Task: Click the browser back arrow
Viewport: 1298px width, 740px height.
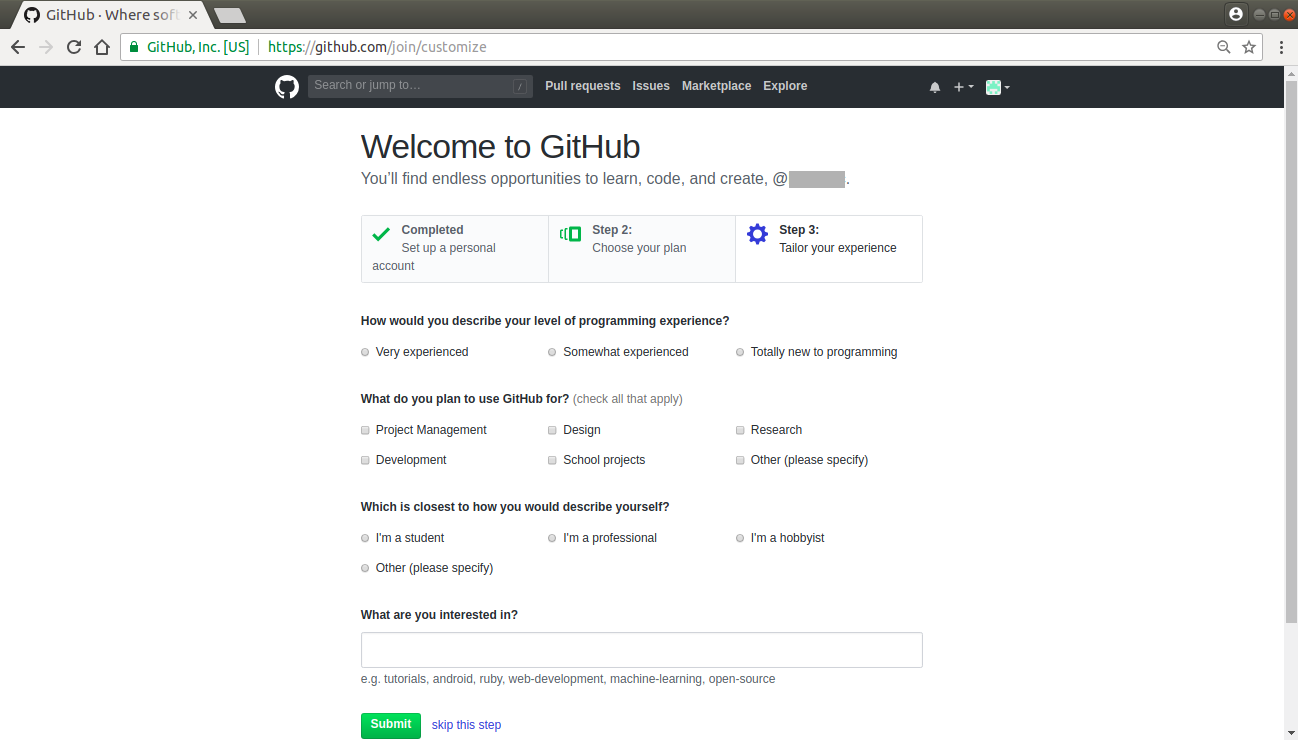Action: point(18,47)
